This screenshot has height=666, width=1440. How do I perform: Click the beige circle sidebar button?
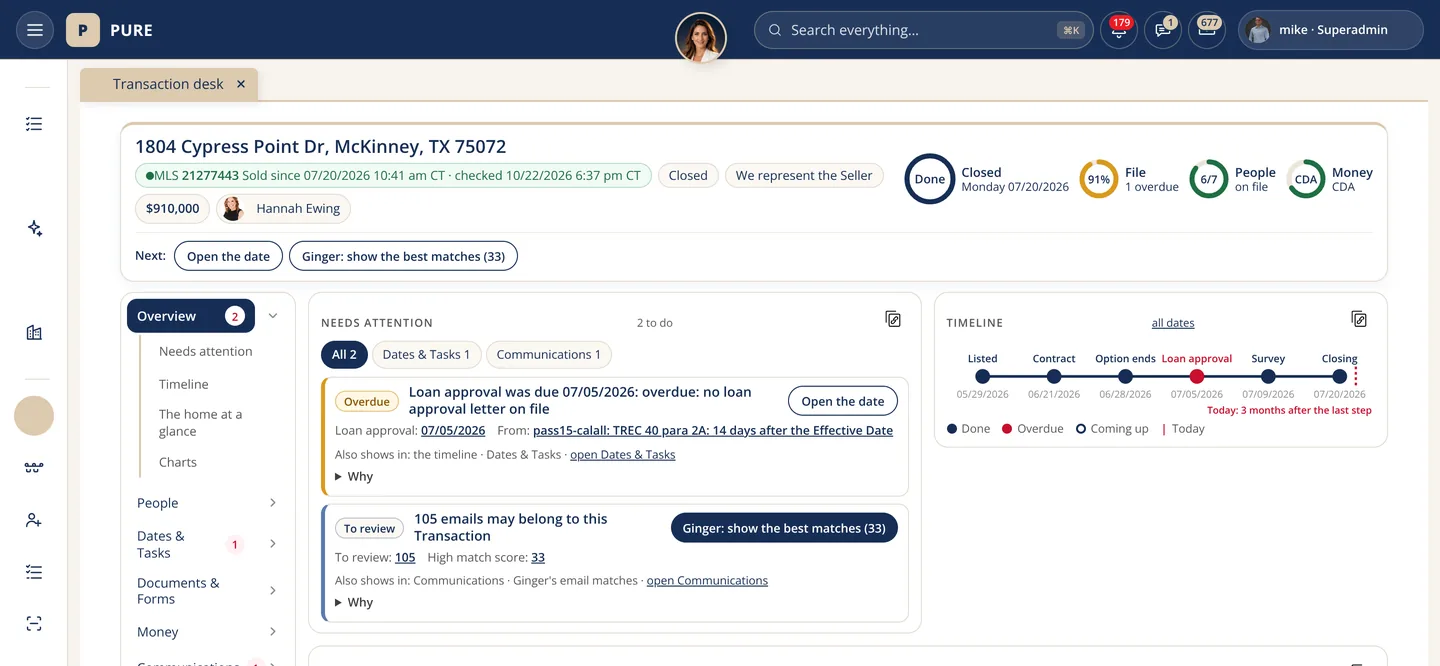[34, 415]
